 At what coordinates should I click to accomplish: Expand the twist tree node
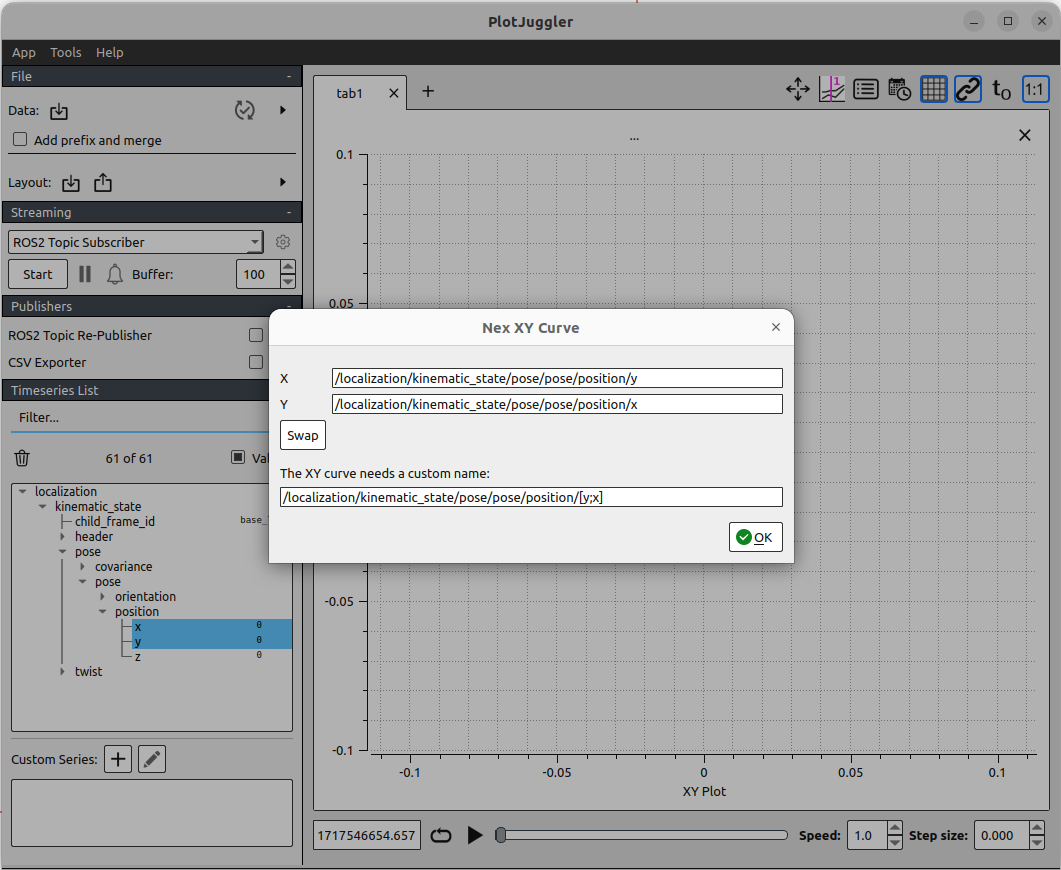point(63,672)
